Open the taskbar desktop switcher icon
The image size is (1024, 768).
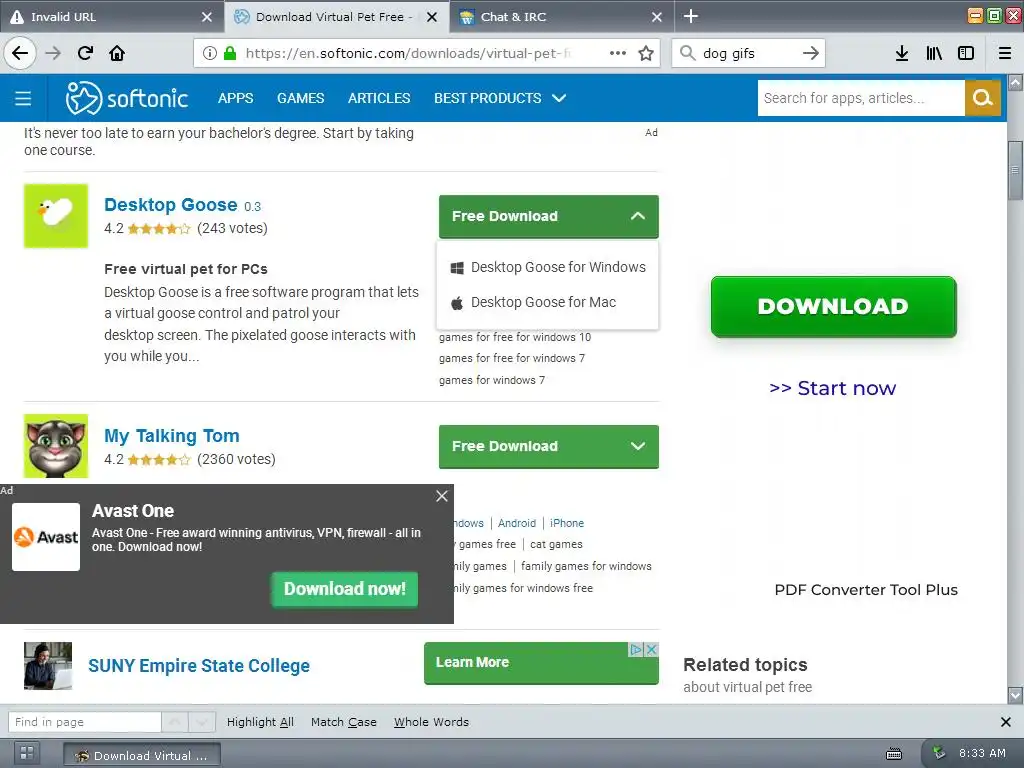coord(27,753)
